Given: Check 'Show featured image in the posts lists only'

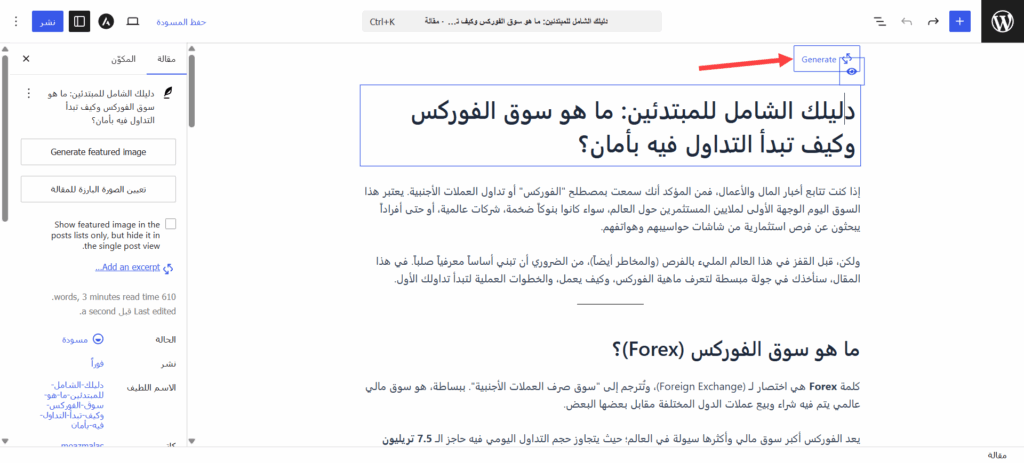Looking at the screenshot, I should (x=170, y=225).
